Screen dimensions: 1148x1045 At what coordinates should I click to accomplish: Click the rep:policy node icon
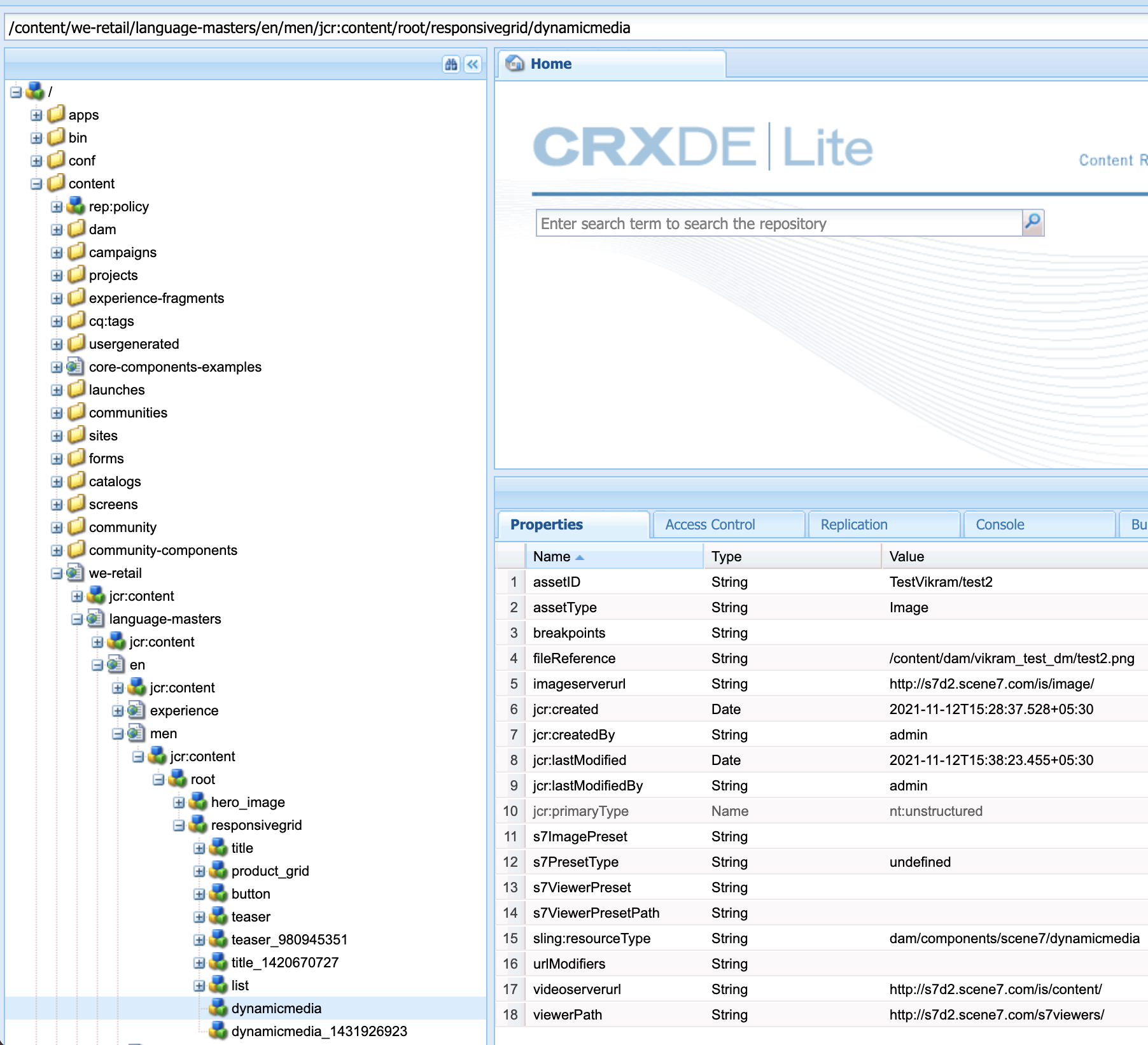point(75,206)
